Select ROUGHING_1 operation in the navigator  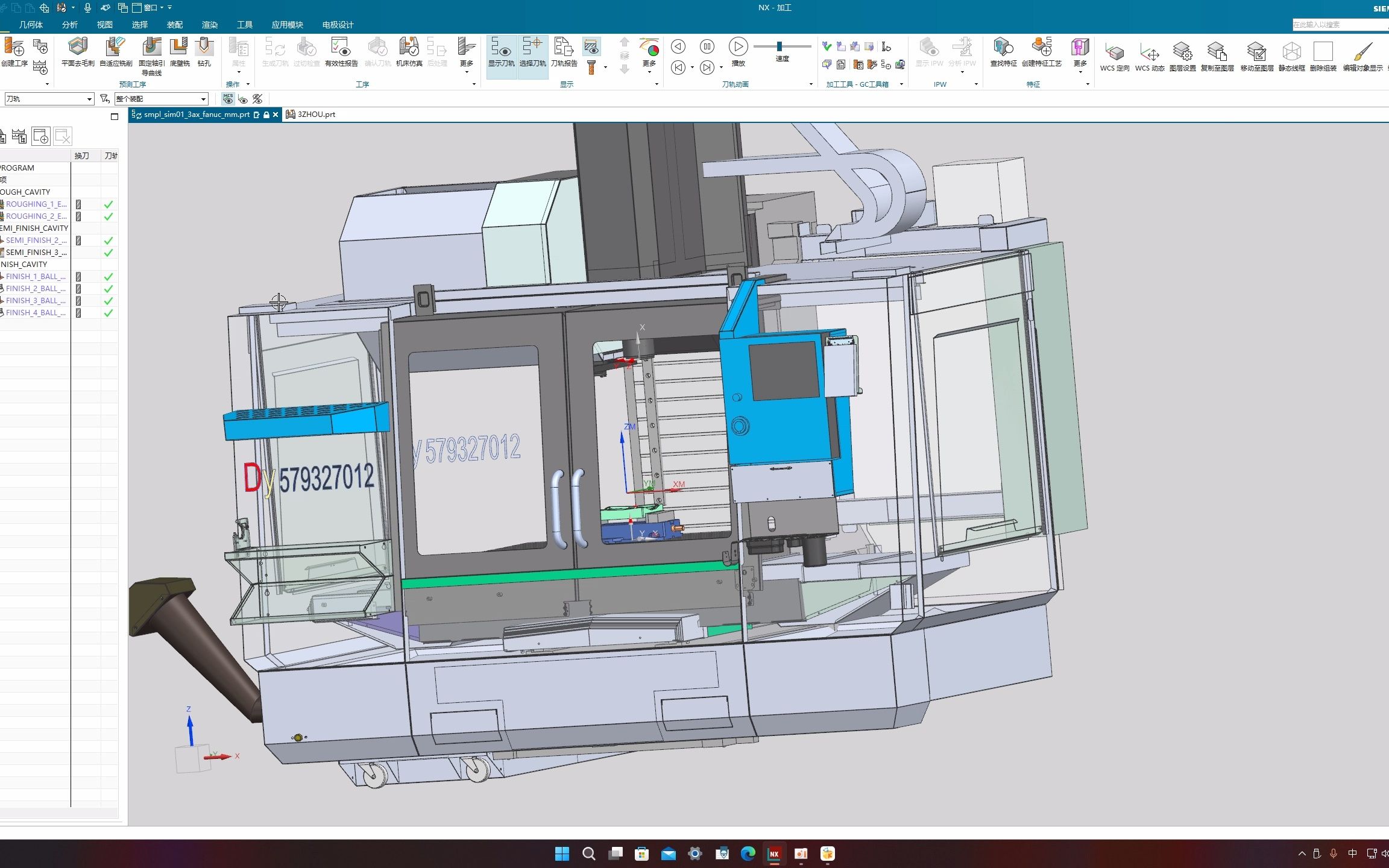click(36, 204)
